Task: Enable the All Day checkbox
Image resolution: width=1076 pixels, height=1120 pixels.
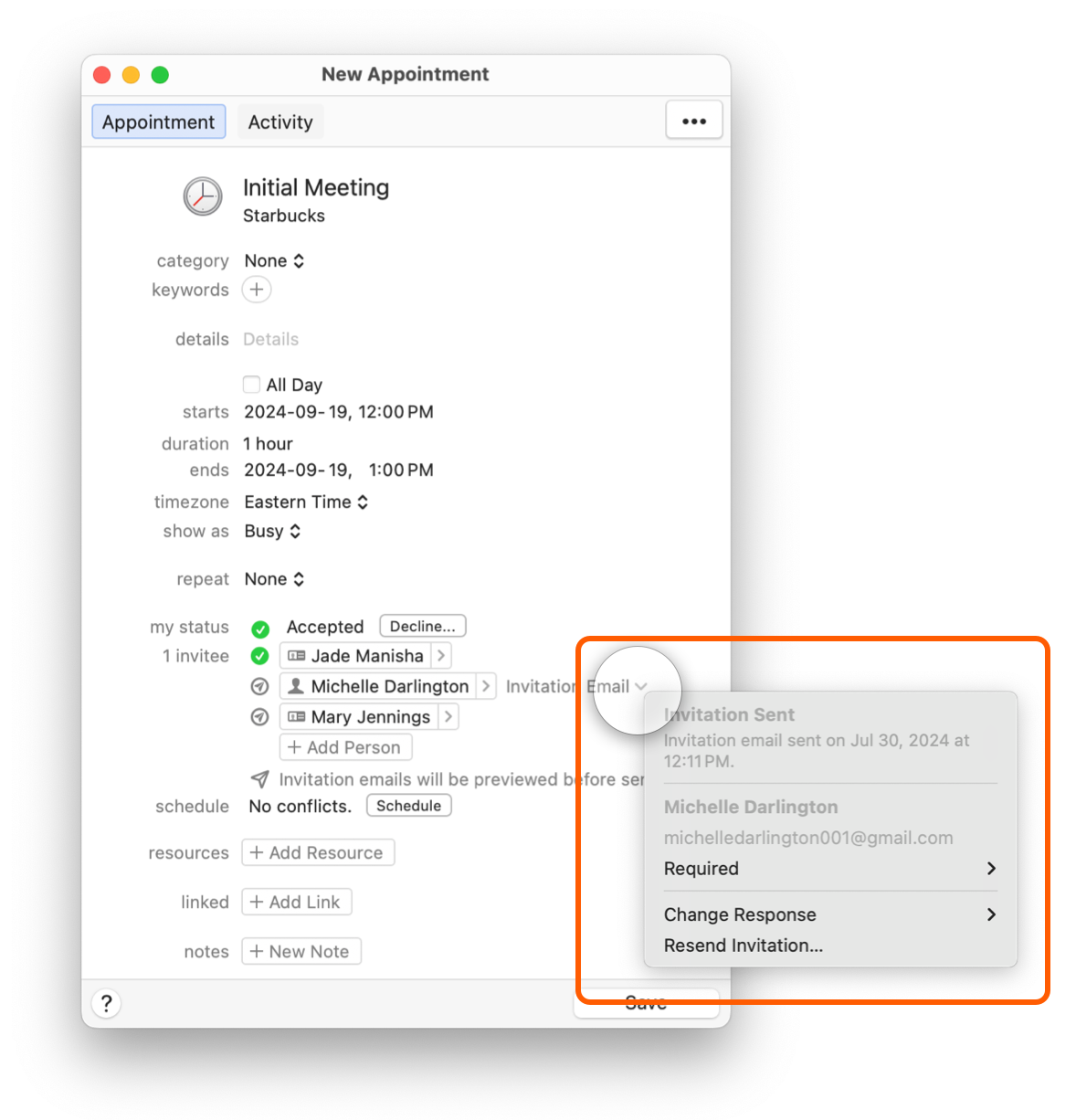Action: coord(251,385)
